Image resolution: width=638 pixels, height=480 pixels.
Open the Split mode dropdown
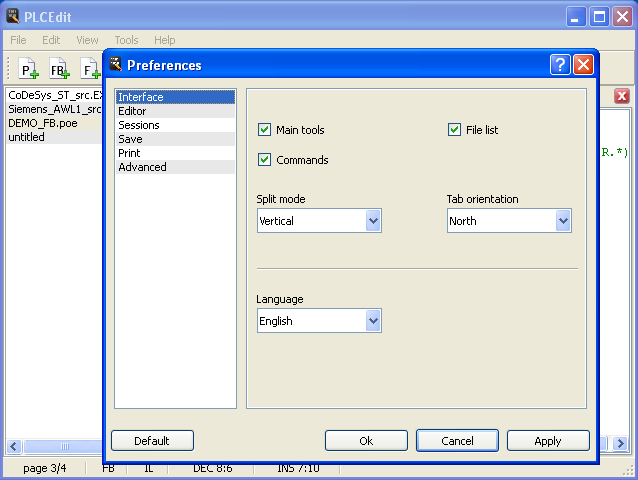pyautogui.click(x=319, y=220)
